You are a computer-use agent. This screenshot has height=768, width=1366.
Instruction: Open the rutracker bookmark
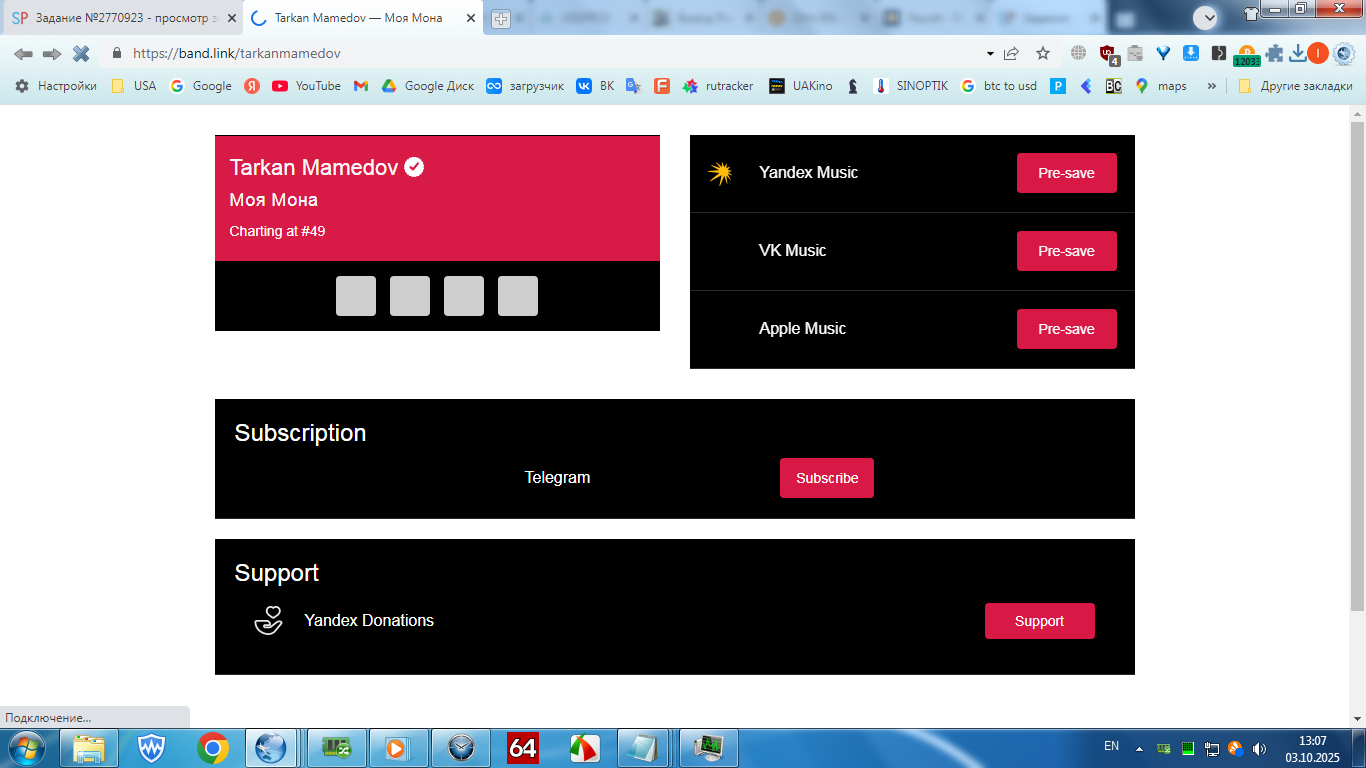pyautogui.click(x=718, y=86)
